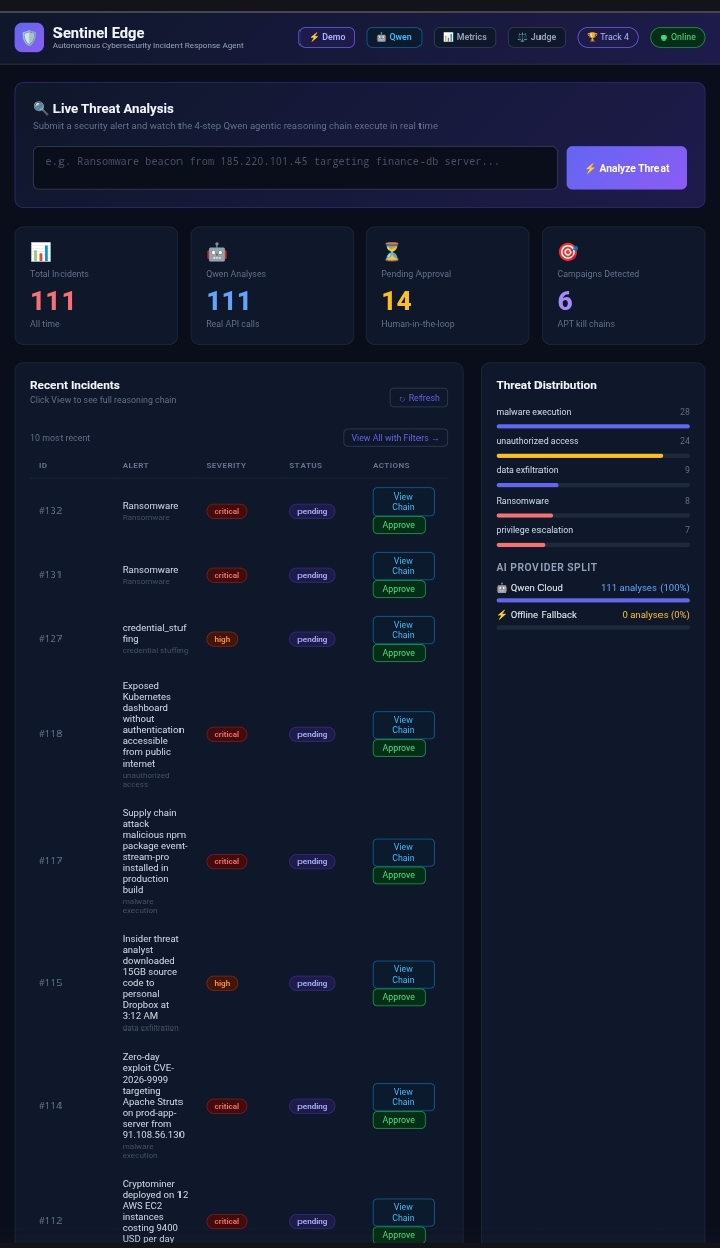
Task: Click the Online status badge
Action: 677,37
